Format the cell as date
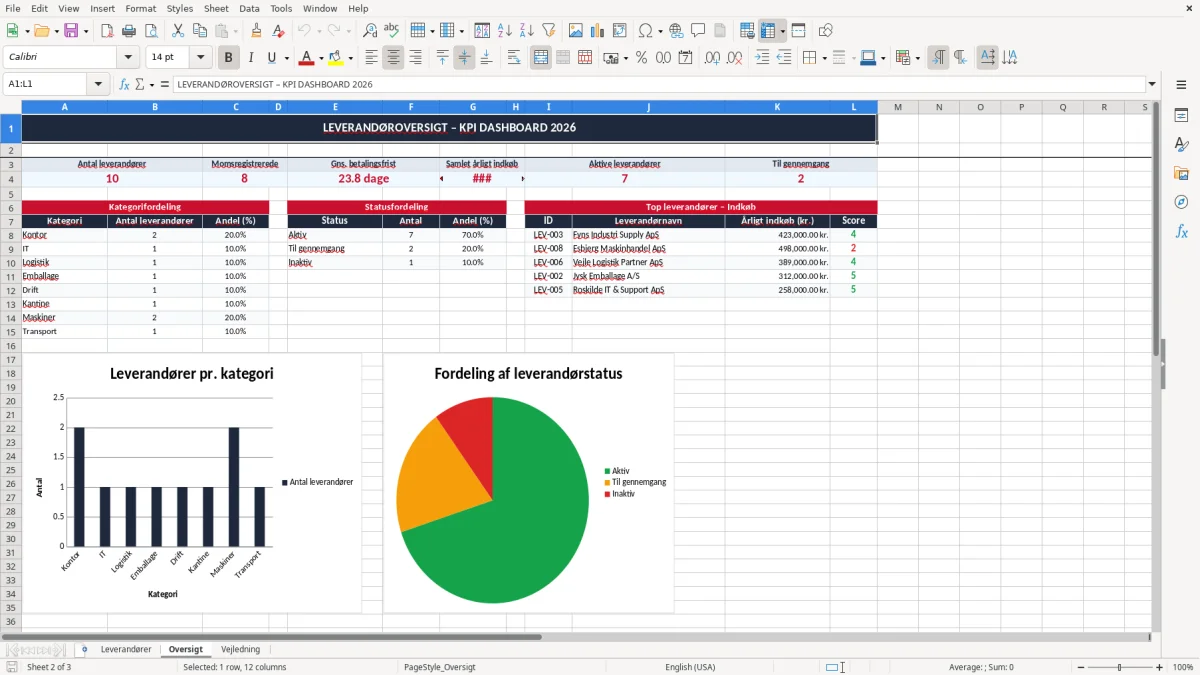Image resolution: width=1200 pixels, height=675 pixels. click(685, 58)
